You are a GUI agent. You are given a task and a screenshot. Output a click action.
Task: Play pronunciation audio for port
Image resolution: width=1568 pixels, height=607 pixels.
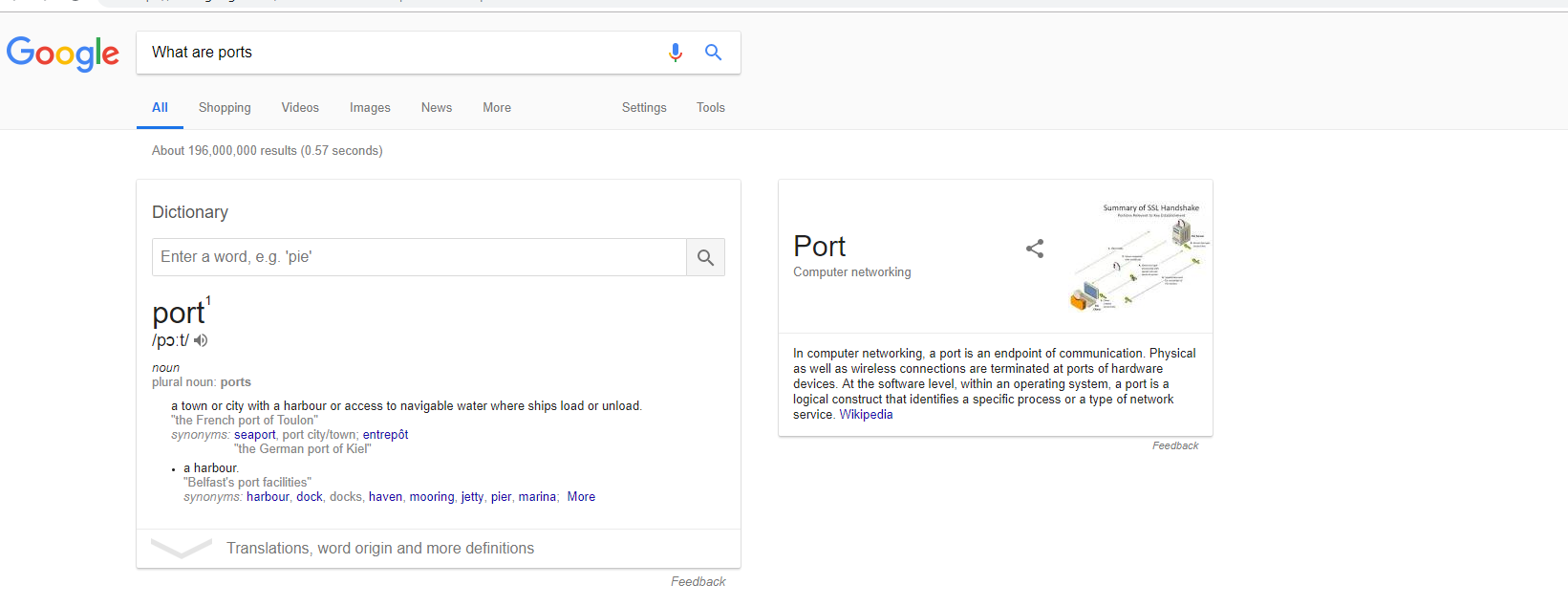pyautogui.click(x=201, y=340)
